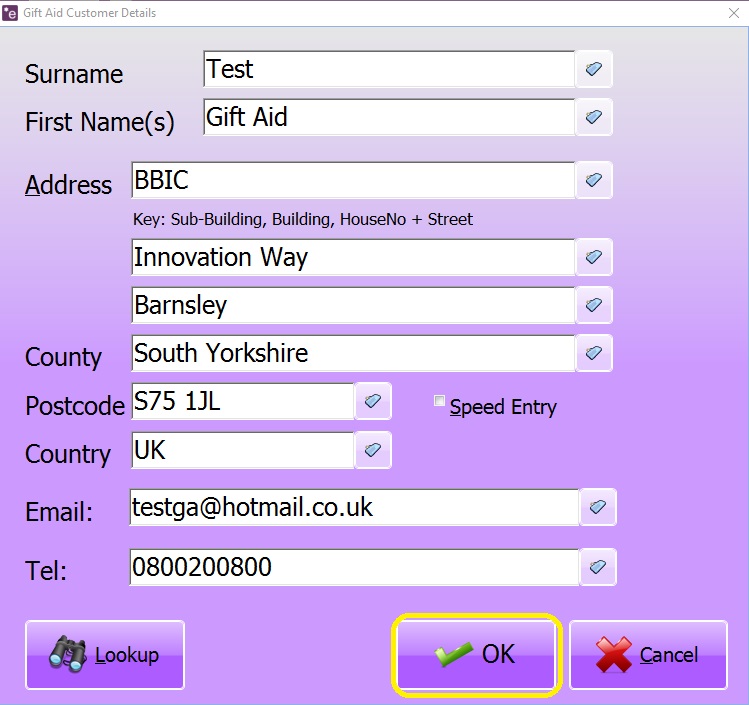
Task: Click the tag icon beside Country field
Action: click(x=373, y=450)
